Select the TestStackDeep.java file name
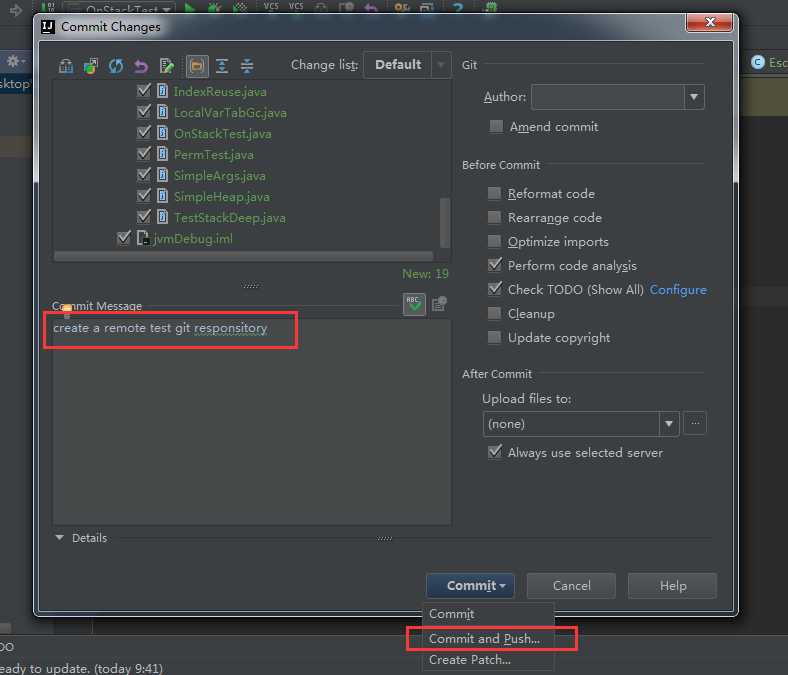Viewport: 788px width, 675px height. pyautogui.click(x=230, y=218)
